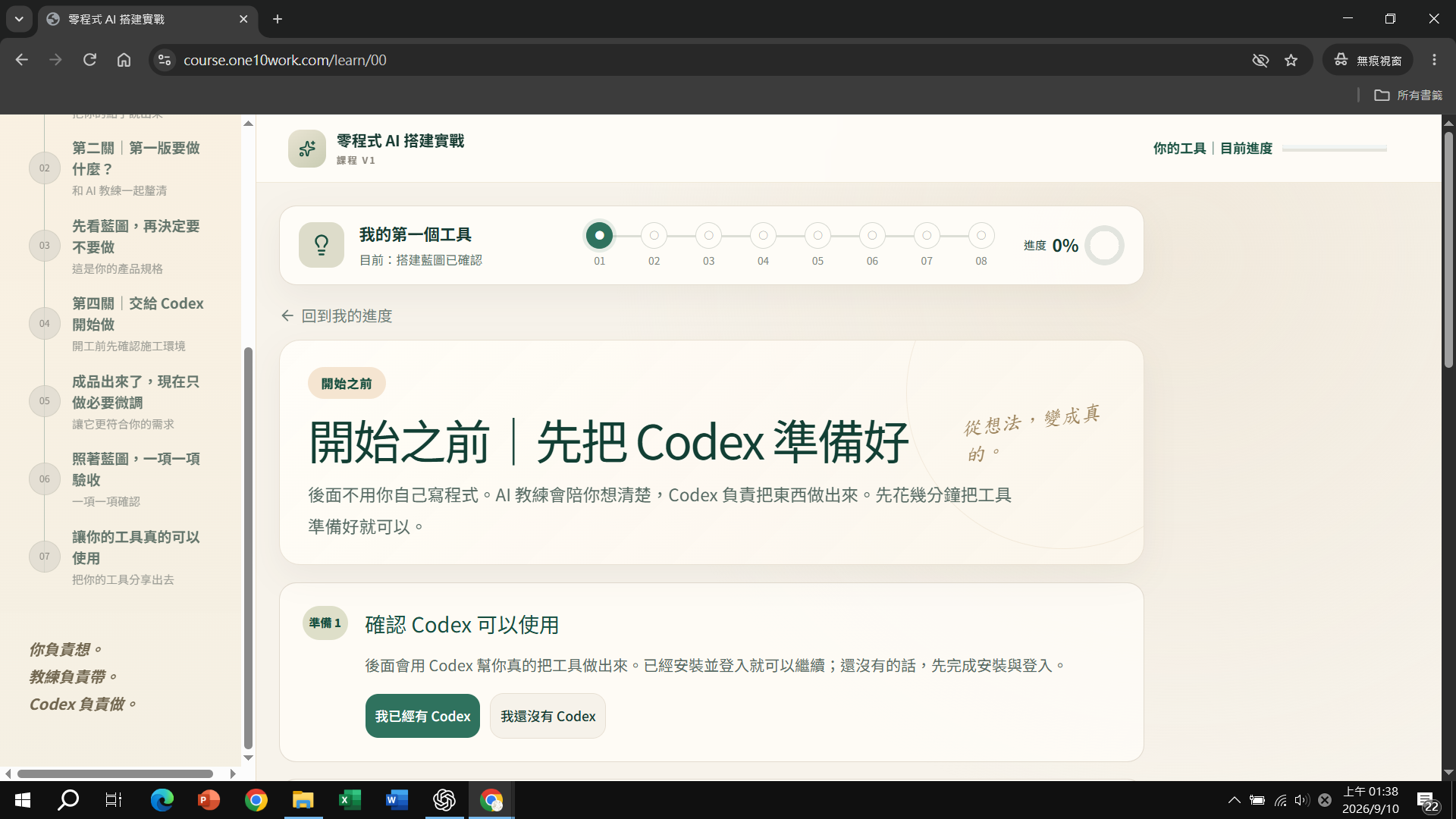The height and width of the screenshot is (819, 1456).
Task: Open a new browser tab
Action: pyautogui.click(x=278, y=19)
